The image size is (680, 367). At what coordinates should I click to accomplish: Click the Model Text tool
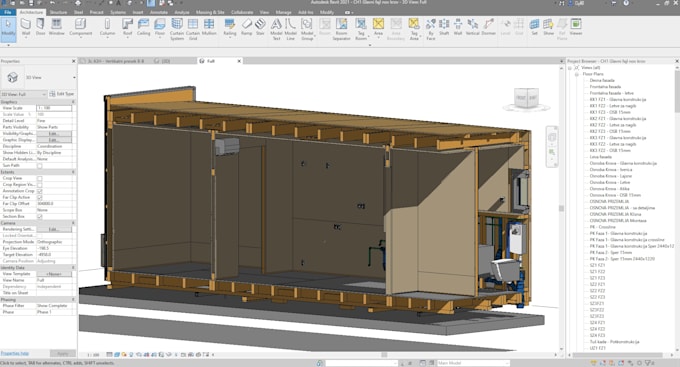[276, 29]
